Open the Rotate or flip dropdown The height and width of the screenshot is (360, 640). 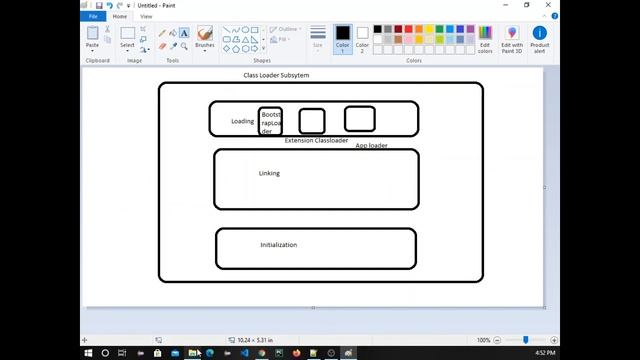pos(144,49)
